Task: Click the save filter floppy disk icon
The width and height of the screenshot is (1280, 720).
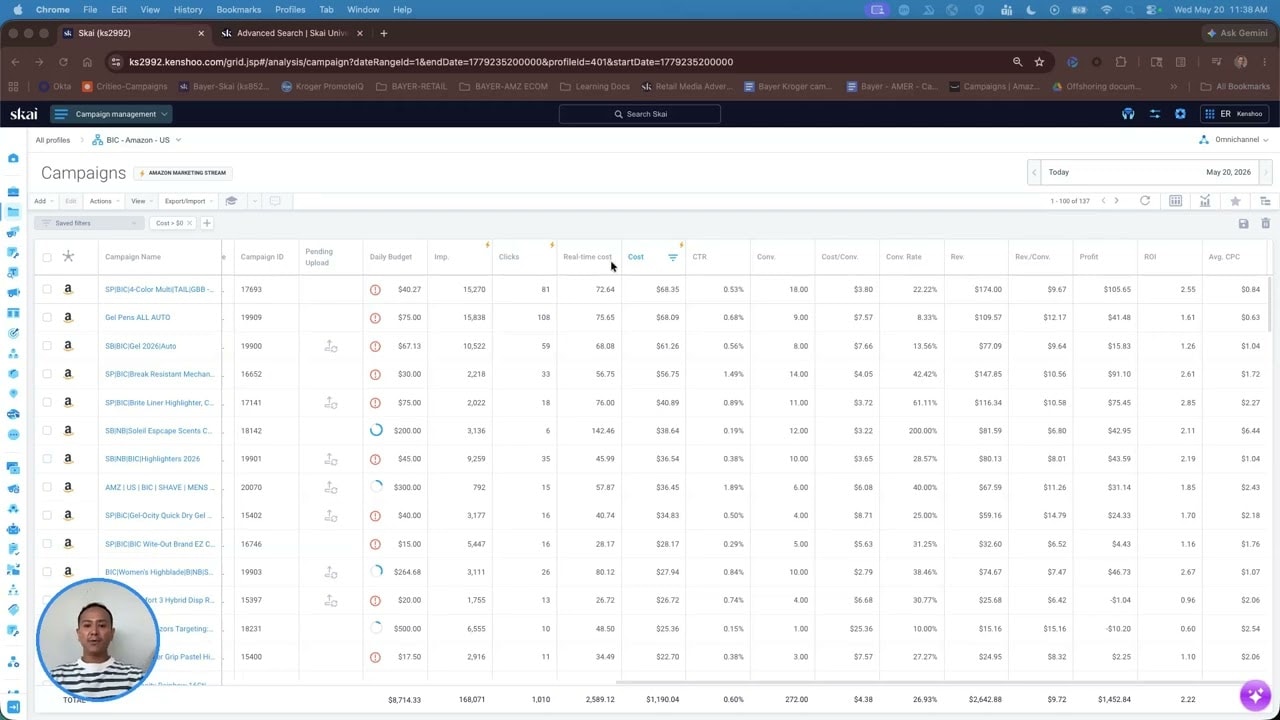Action: 1243,223
